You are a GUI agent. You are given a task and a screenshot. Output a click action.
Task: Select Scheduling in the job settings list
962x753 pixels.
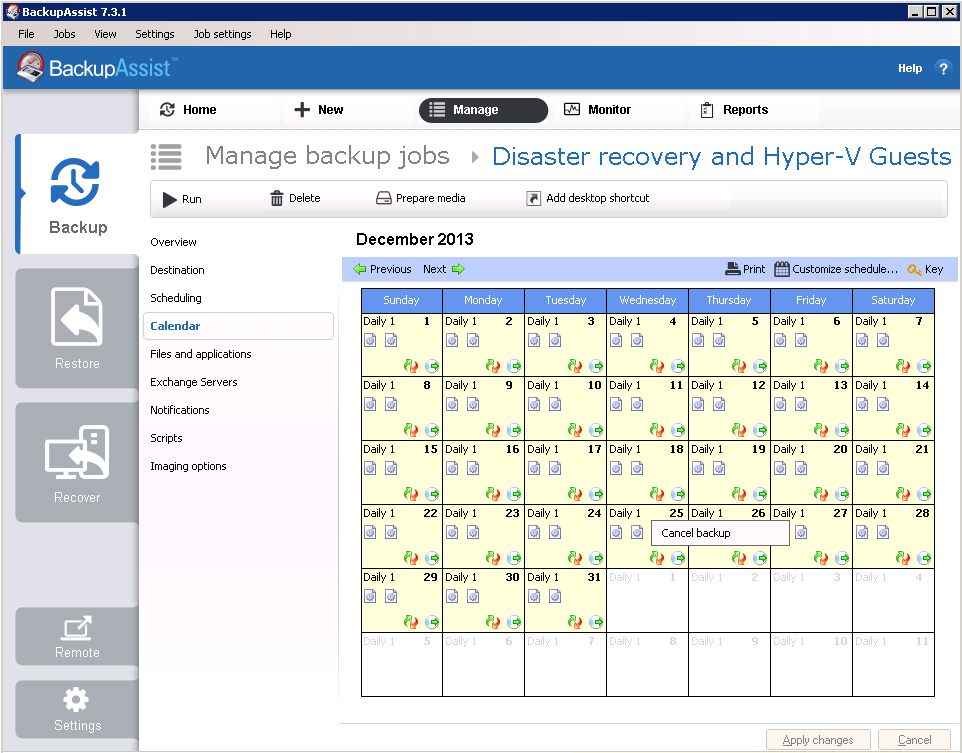coord(176,298)
